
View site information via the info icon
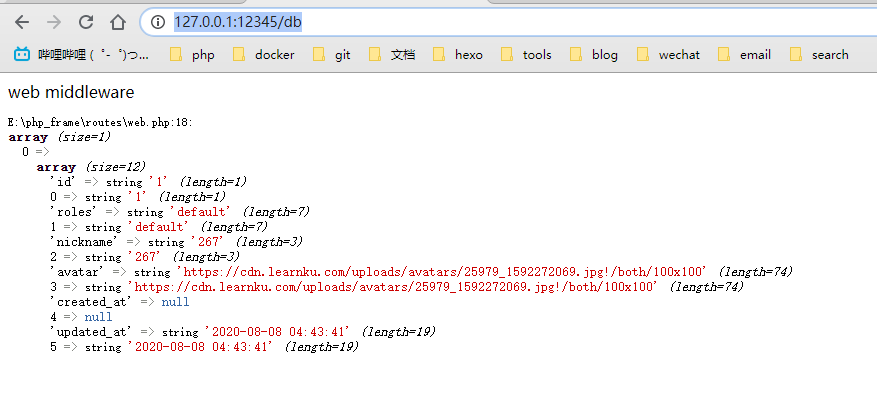point(158,22)
